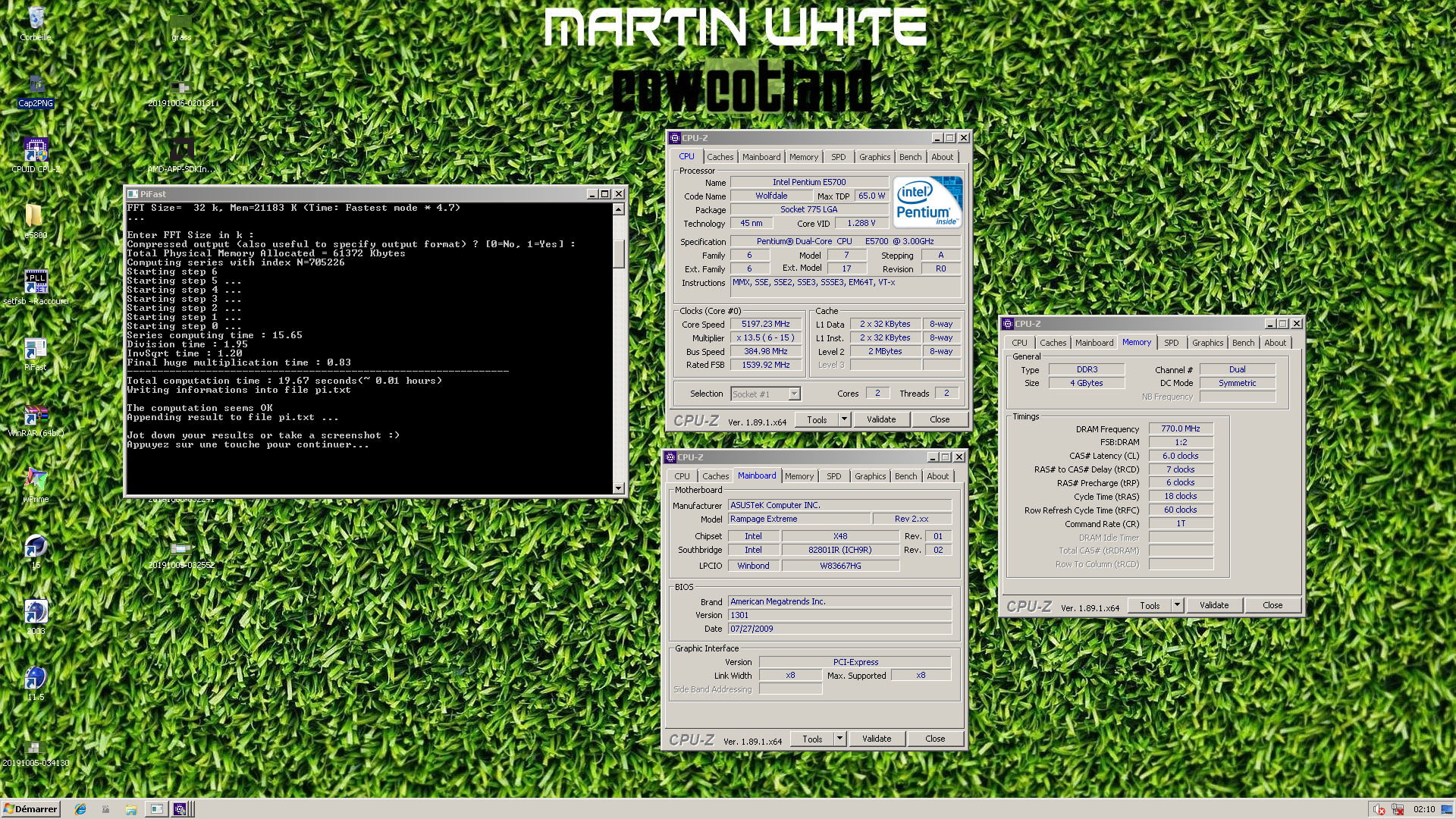This screenshot has height=819, width=1456.
Task: Switch to Caches tab in top CPU-Z window
Action: point(720,157)
